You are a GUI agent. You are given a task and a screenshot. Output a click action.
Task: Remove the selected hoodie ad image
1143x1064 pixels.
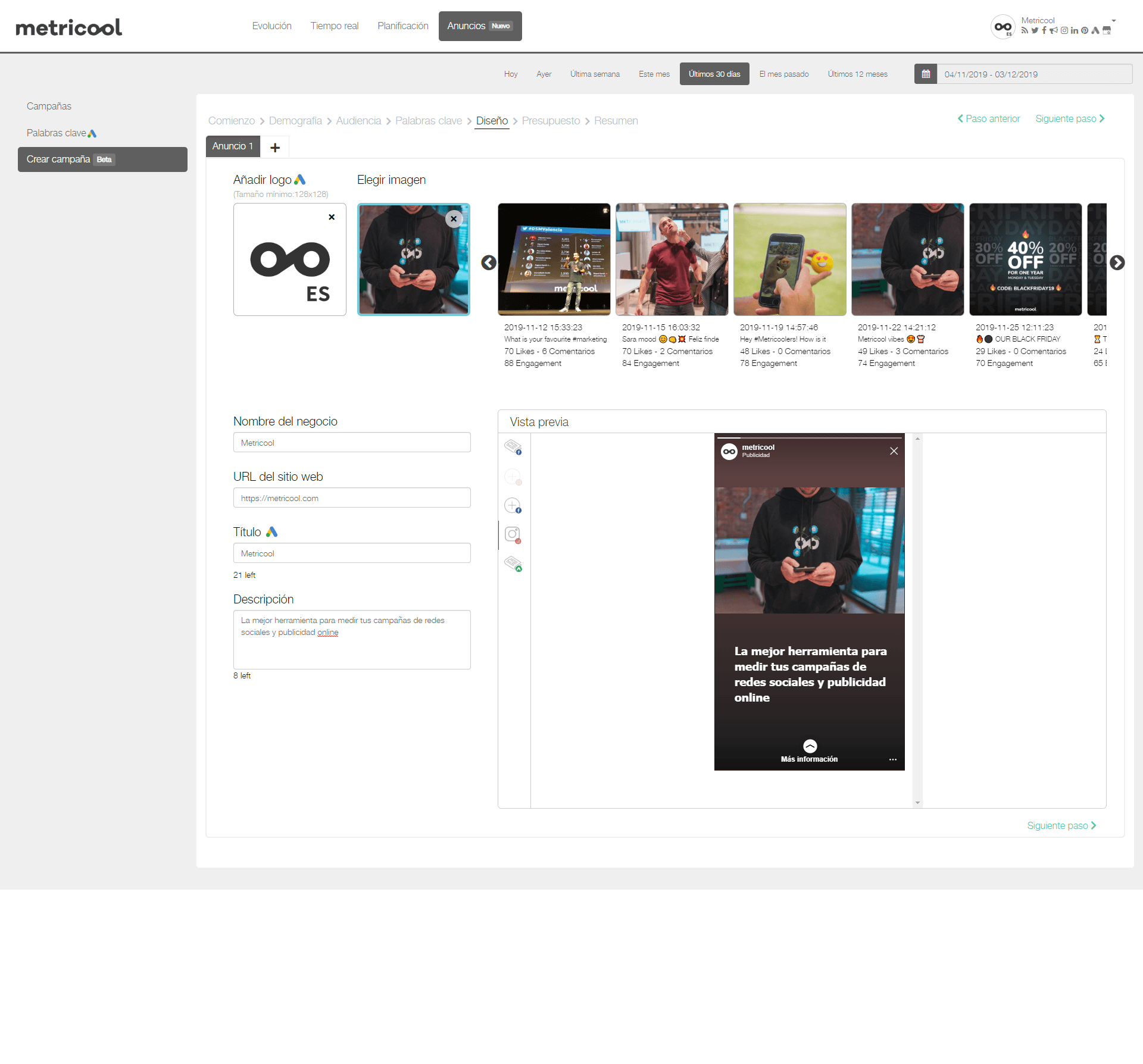(x=454, y=219)
